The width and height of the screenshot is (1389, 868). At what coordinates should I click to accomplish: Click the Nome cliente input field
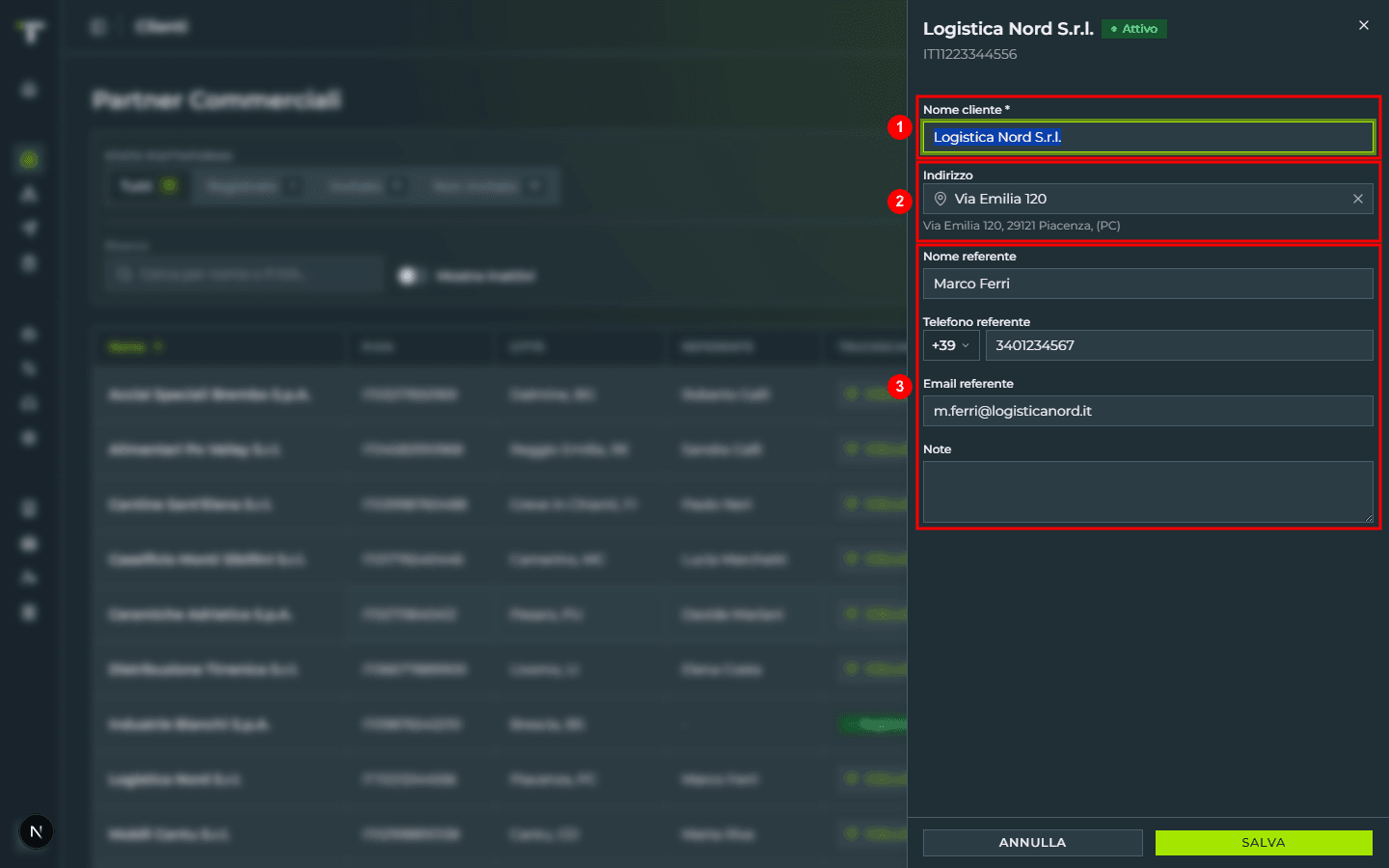tap(1148, 137)
